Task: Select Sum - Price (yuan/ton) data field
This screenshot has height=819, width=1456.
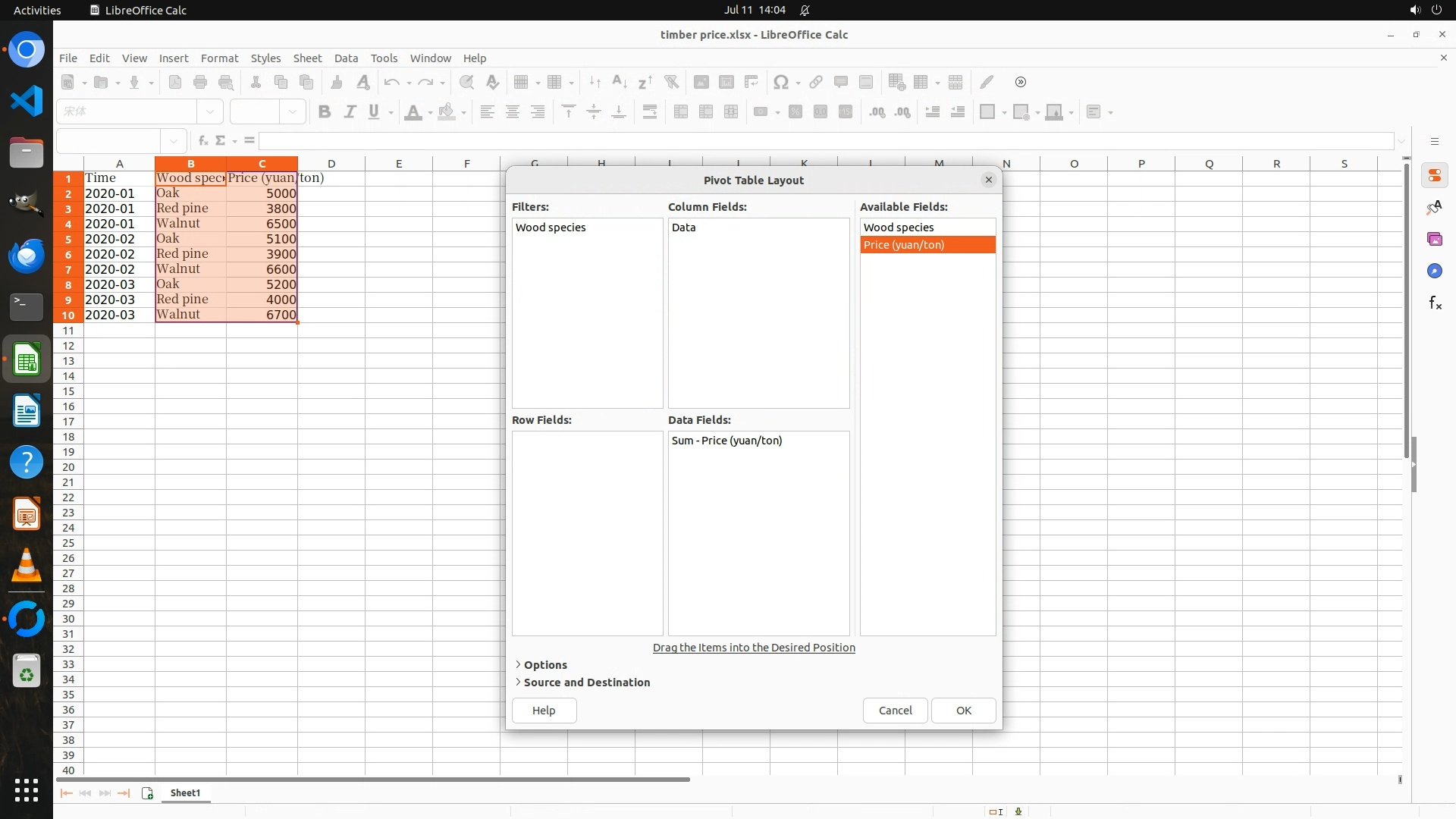Action: tap(726, 441)
